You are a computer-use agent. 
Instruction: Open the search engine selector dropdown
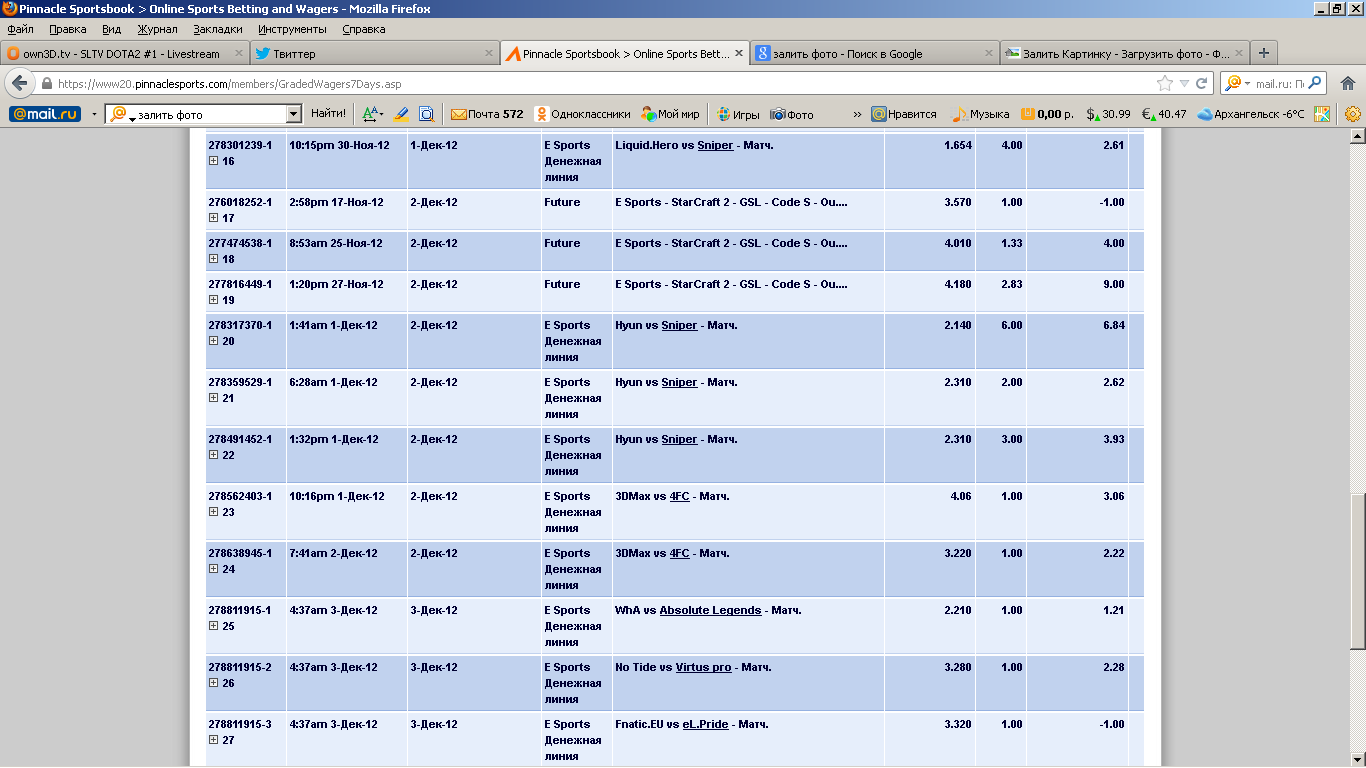click(x=1237, y=84)
